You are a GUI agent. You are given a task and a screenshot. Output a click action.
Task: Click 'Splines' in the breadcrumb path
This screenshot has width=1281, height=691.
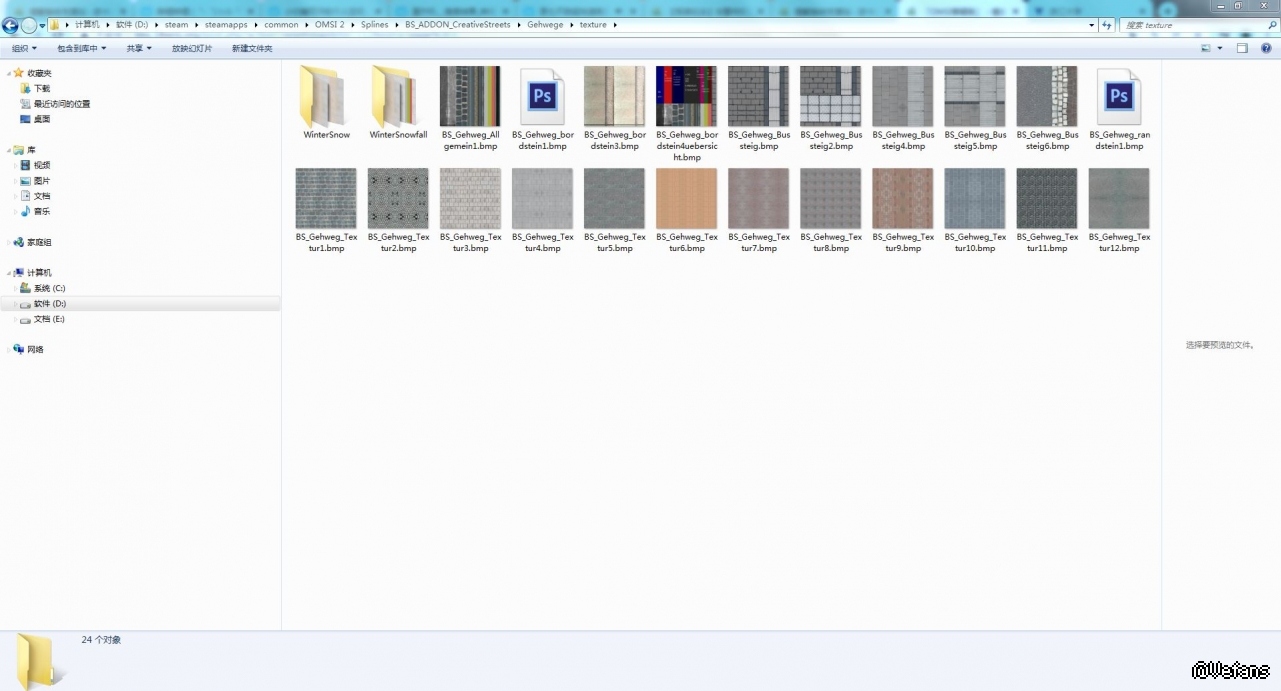374,25
